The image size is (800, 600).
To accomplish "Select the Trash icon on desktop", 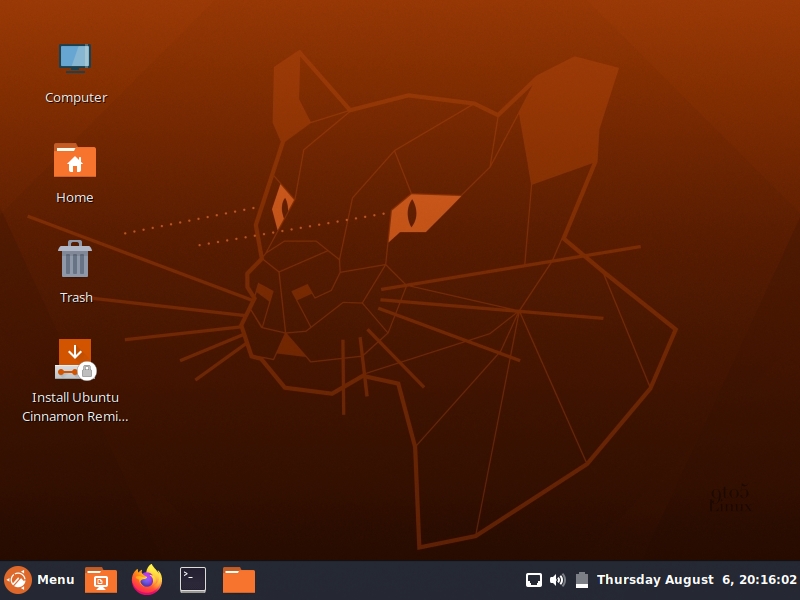I will (x=75, y=260).
